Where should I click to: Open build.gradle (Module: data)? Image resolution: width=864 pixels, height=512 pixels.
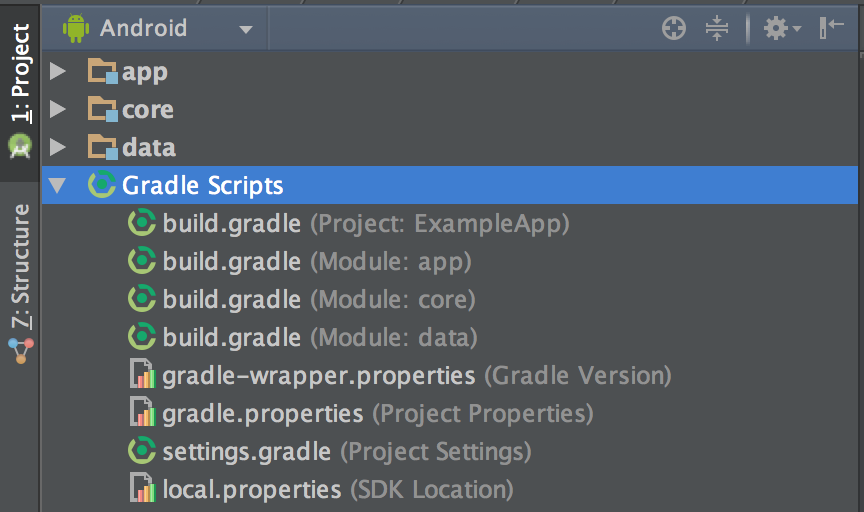(320, 338)
